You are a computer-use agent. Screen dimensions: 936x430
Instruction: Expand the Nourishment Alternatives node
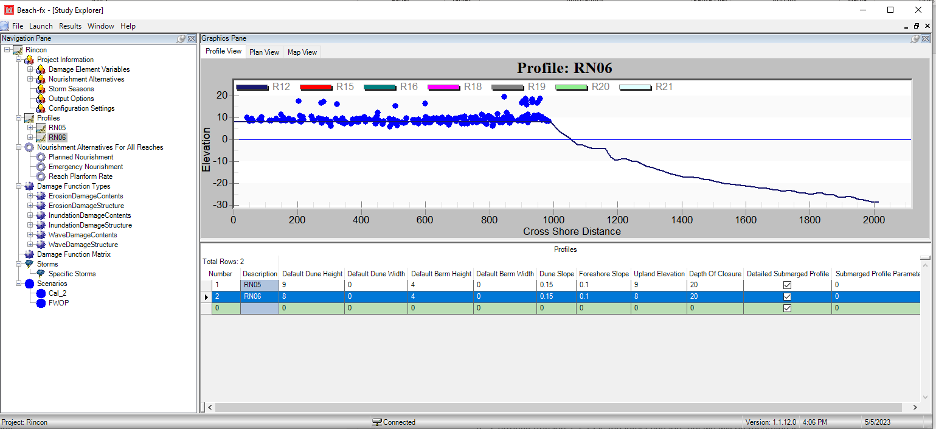coord(30,79)
